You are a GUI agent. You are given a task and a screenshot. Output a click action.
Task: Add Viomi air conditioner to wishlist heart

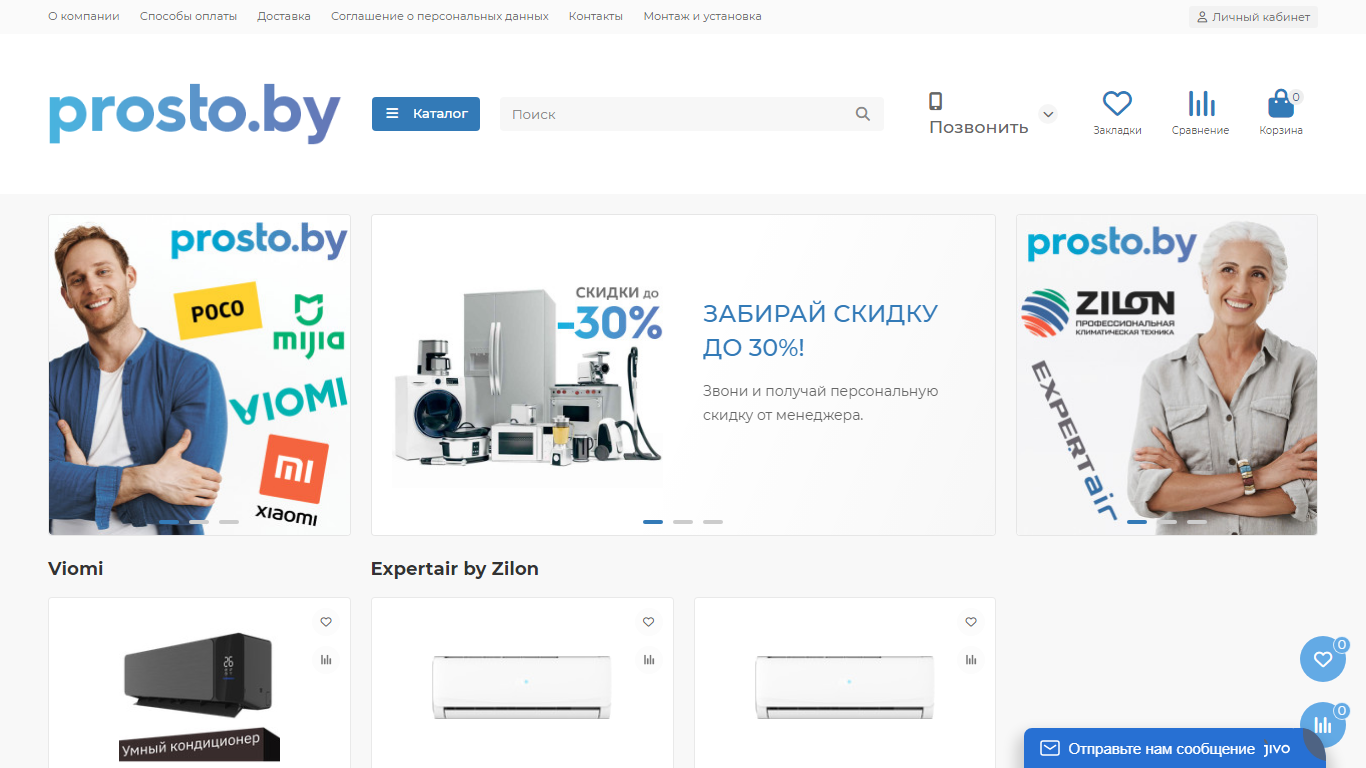[x=326, y=622]
